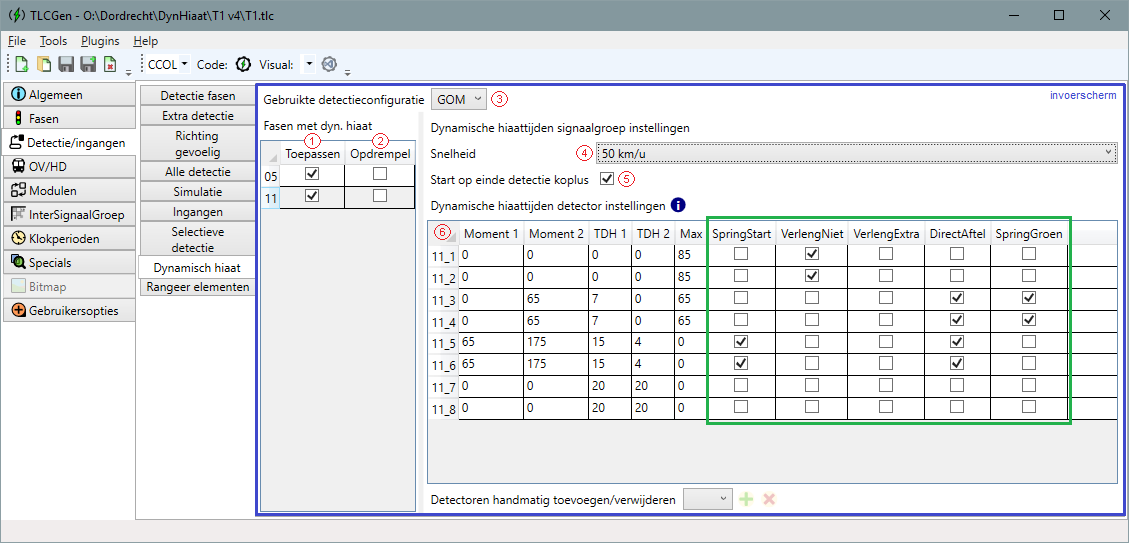Click Moment 2 cell of row 11_5

(555, 341)
